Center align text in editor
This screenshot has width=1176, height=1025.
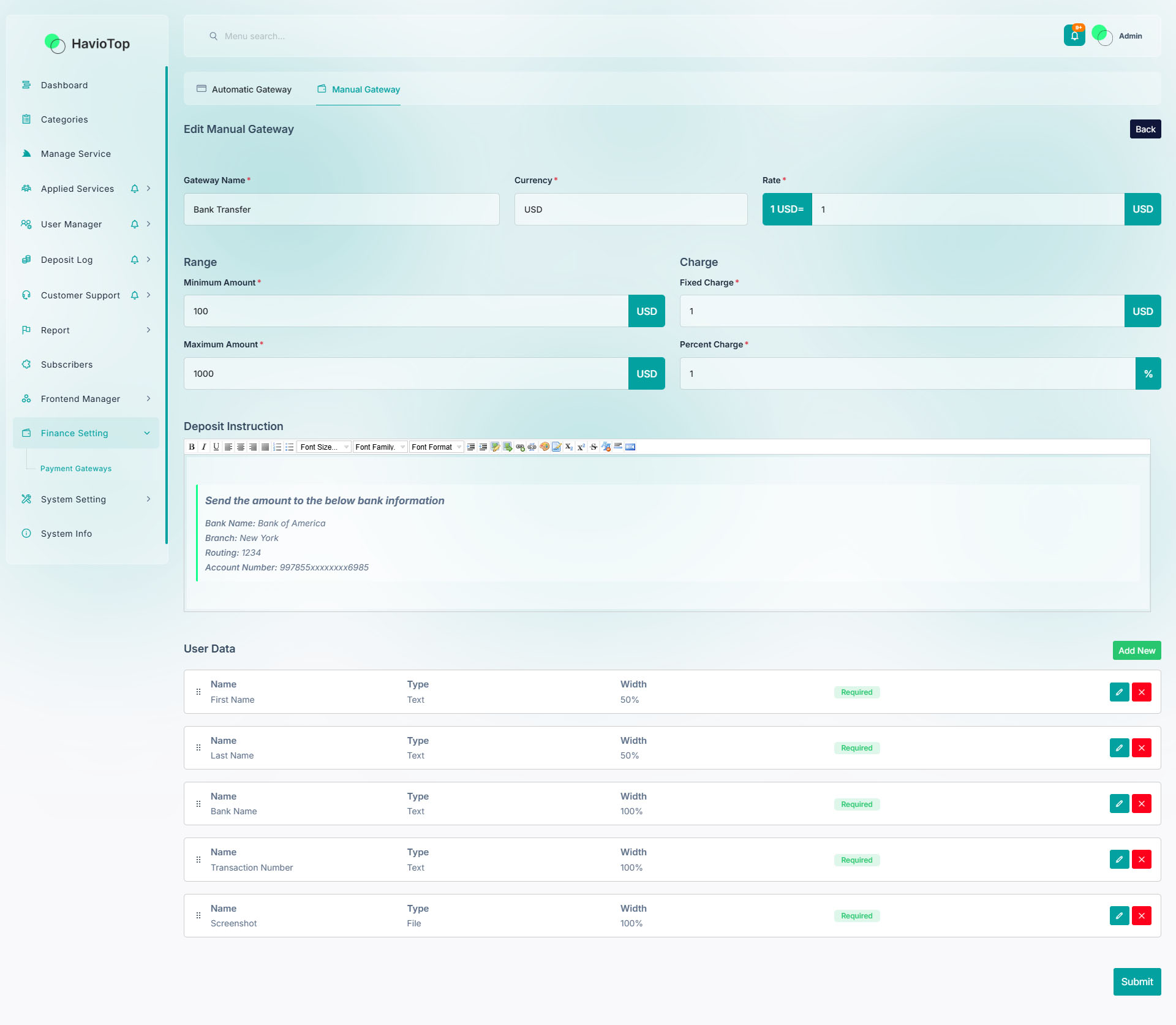(241, 447)
